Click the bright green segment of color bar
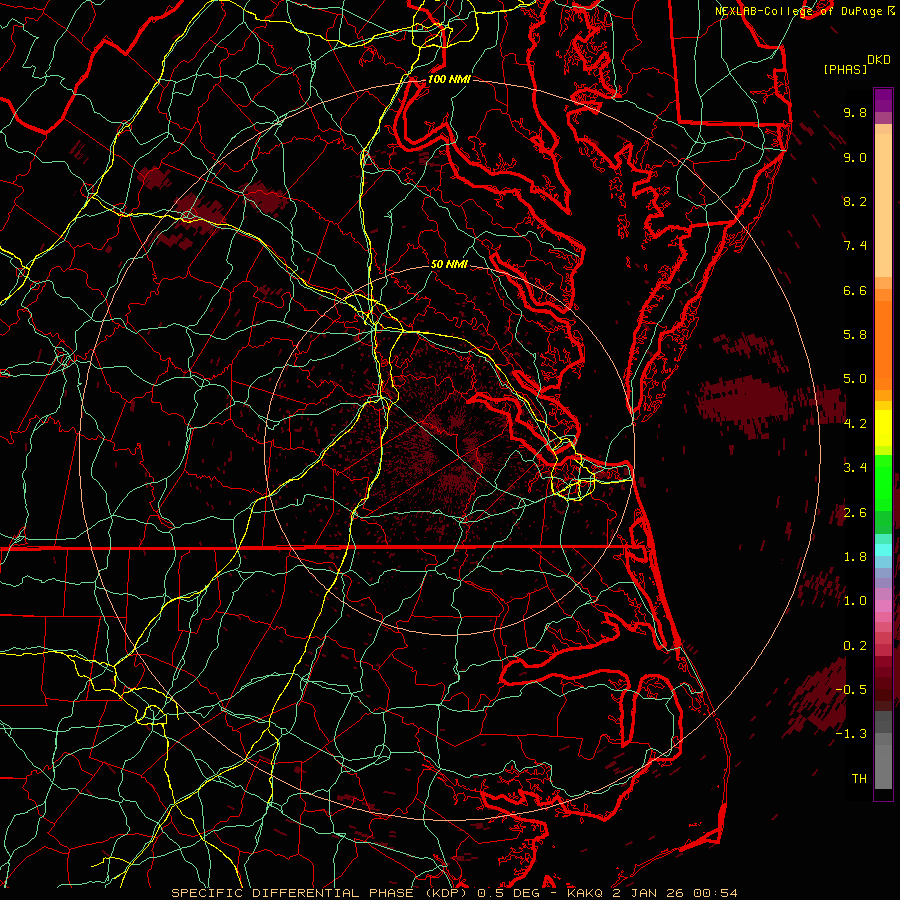 [x=883, y=481]
